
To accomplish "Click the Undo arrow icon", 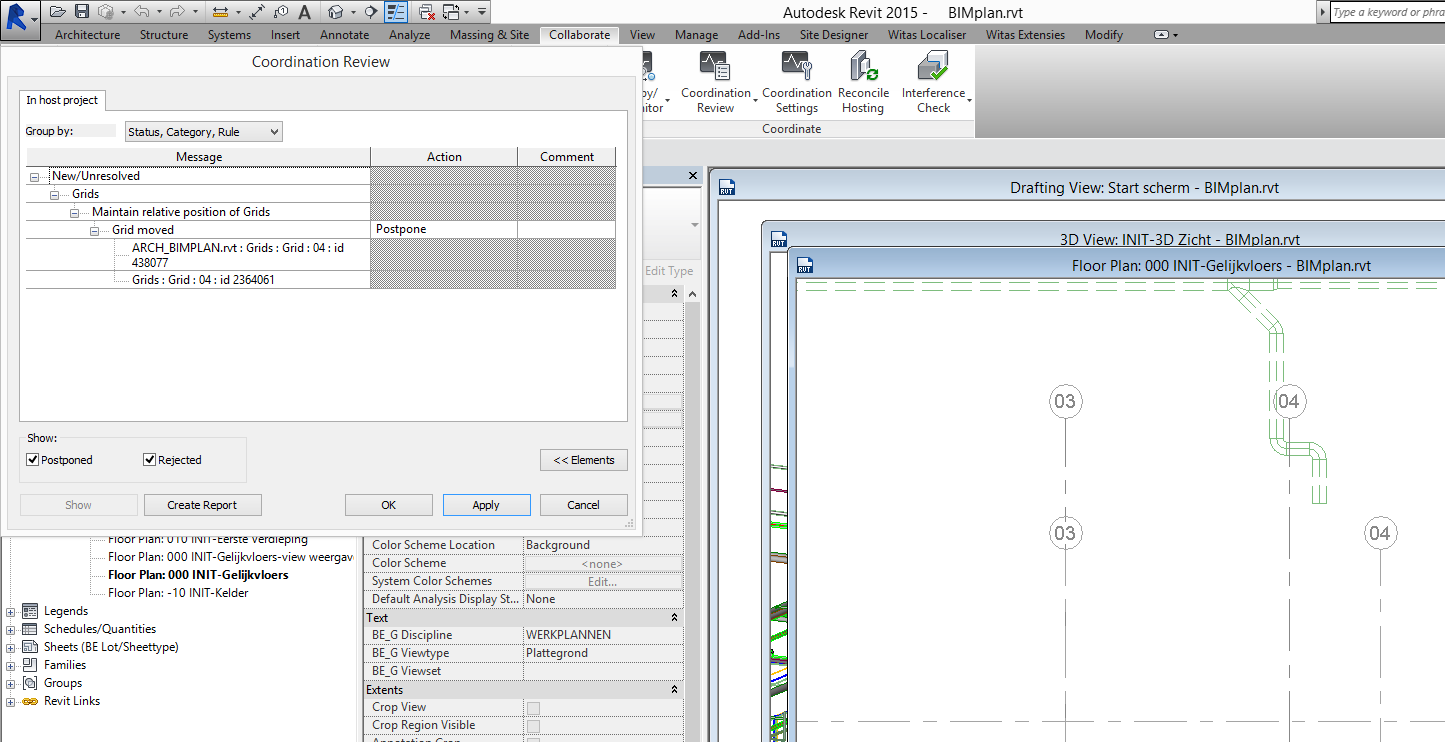I will pyautogui.click(x=142, y=12).
